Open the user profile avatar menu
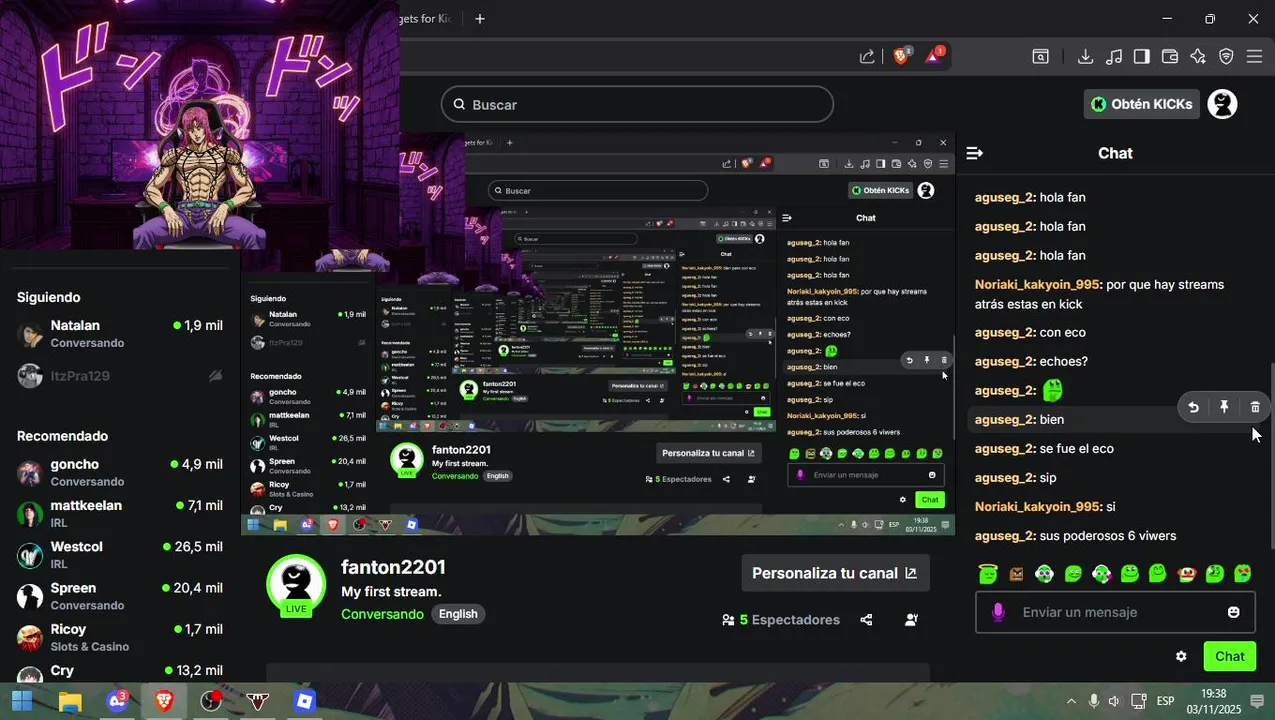This screenshot has height=720, width=1275. coord(1223,104)
